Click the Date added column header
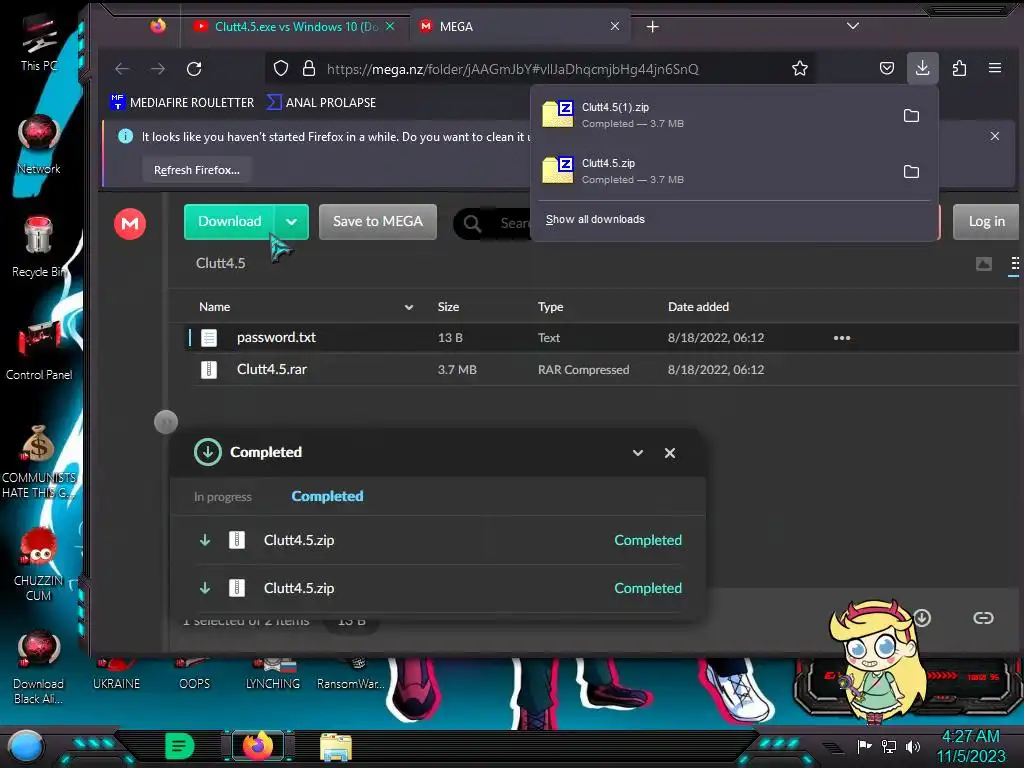Viewport: 1024px width, 768px height. coord(698,307)
